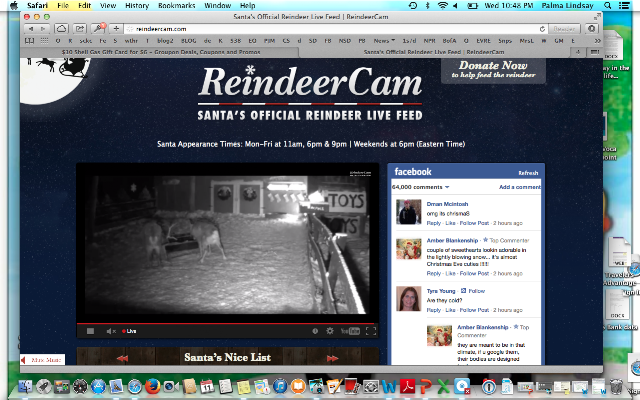The height and width of the screenshot is (400, 640).
Task: Click the plus add-bookmark toolbar button
Action: (x=116, y=29)
